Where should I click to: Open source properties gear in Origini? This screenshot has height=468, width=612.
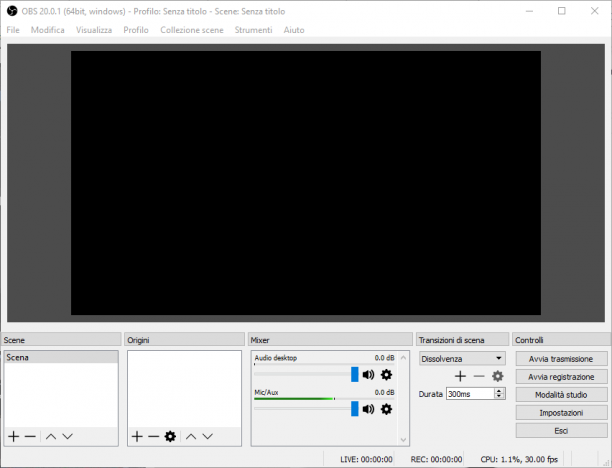coord(170,436)
